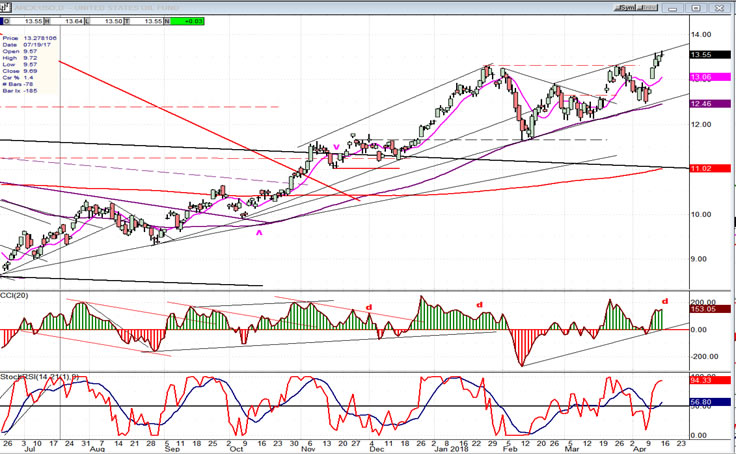This screenshot has width=736, height=454.
Task: Click the red 11.02 price tag
Action: (x=712, y=168)
